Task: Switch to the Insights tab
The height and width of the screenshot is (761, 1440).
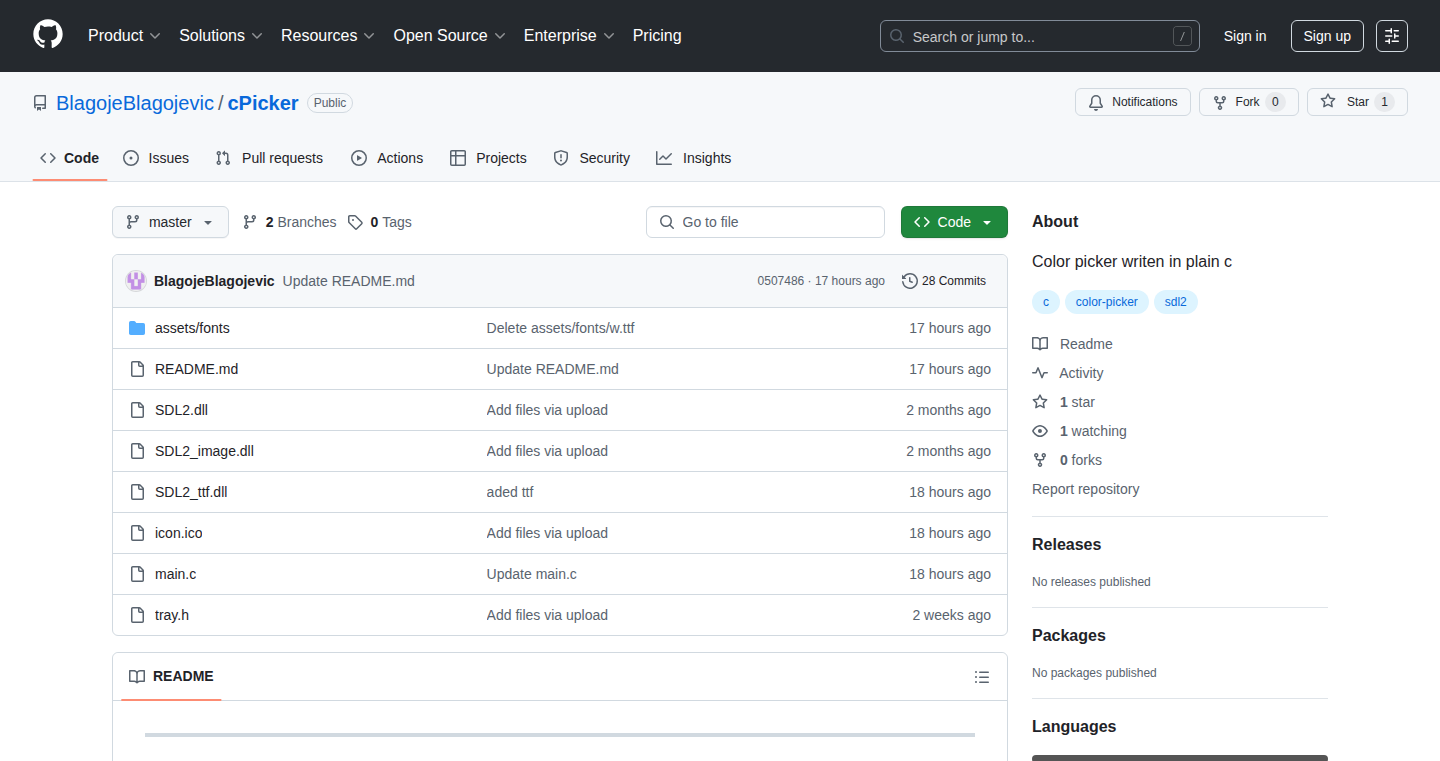Action: (694, 158)
